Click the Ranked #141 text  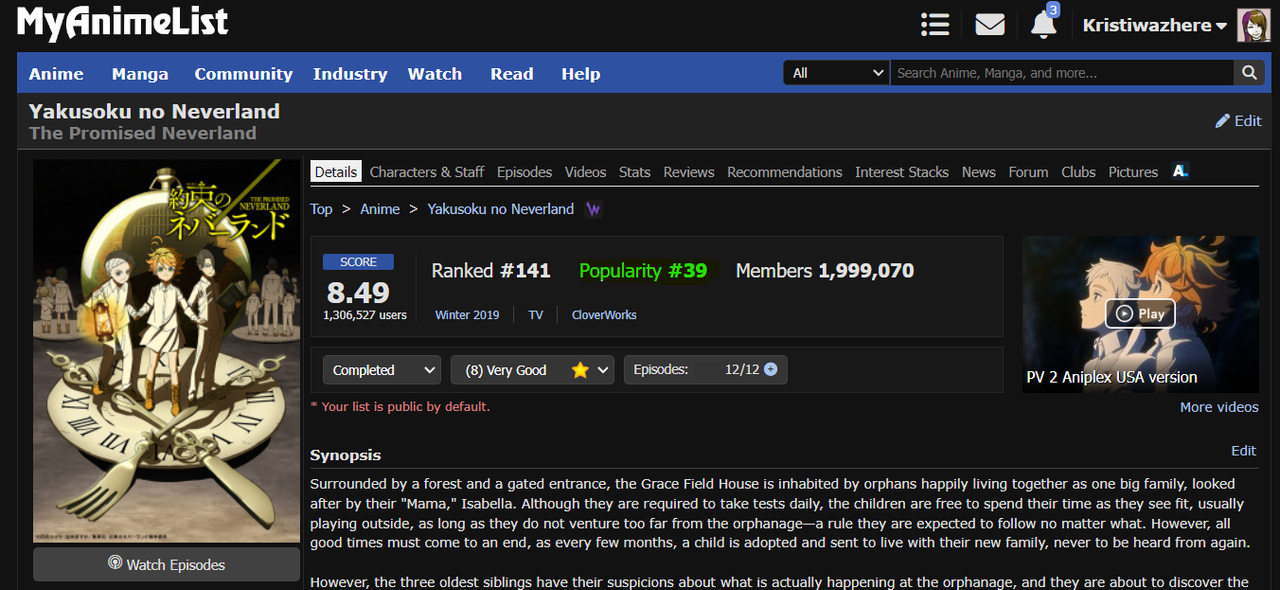(491, 271)
